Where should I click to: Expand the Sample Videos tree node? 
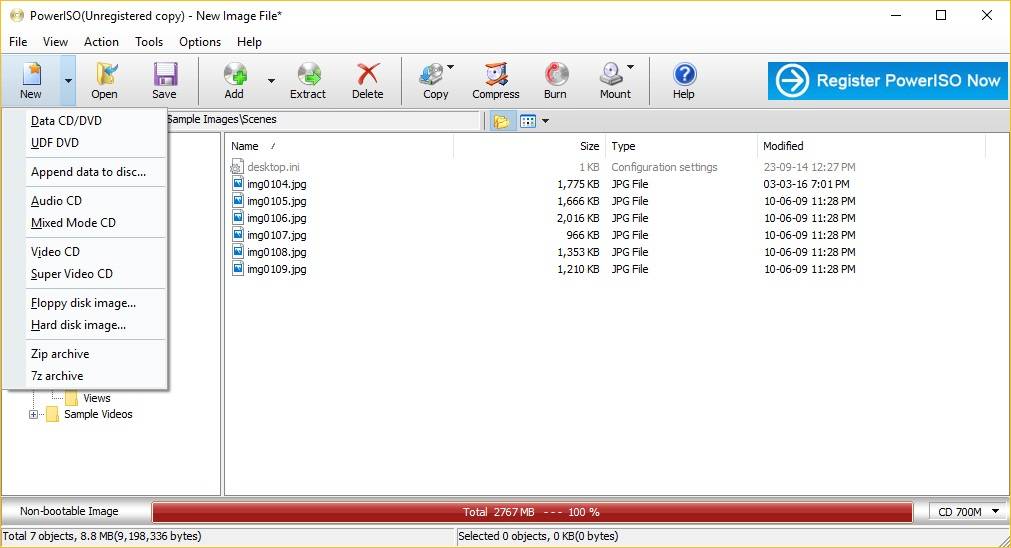[x=34, y=415]
